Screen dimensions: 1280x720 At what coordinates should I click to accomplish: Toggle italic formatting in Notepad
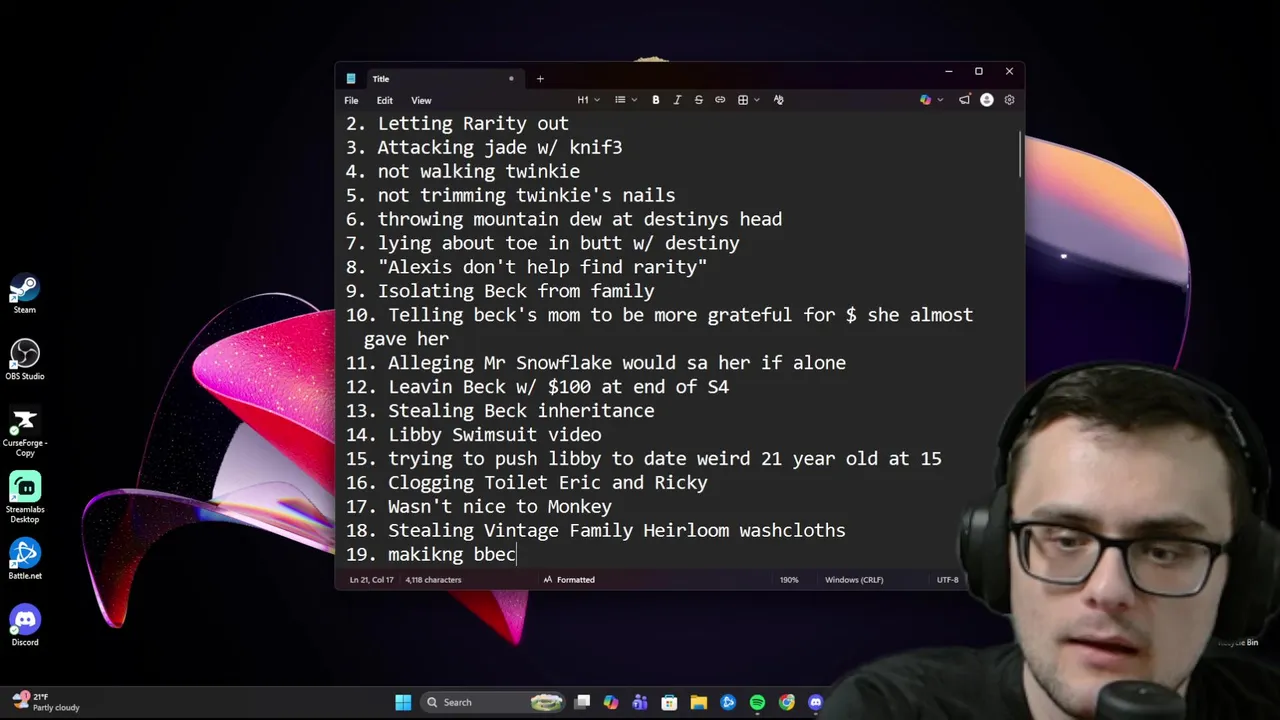pyautogui.click(x=677, y=100)
